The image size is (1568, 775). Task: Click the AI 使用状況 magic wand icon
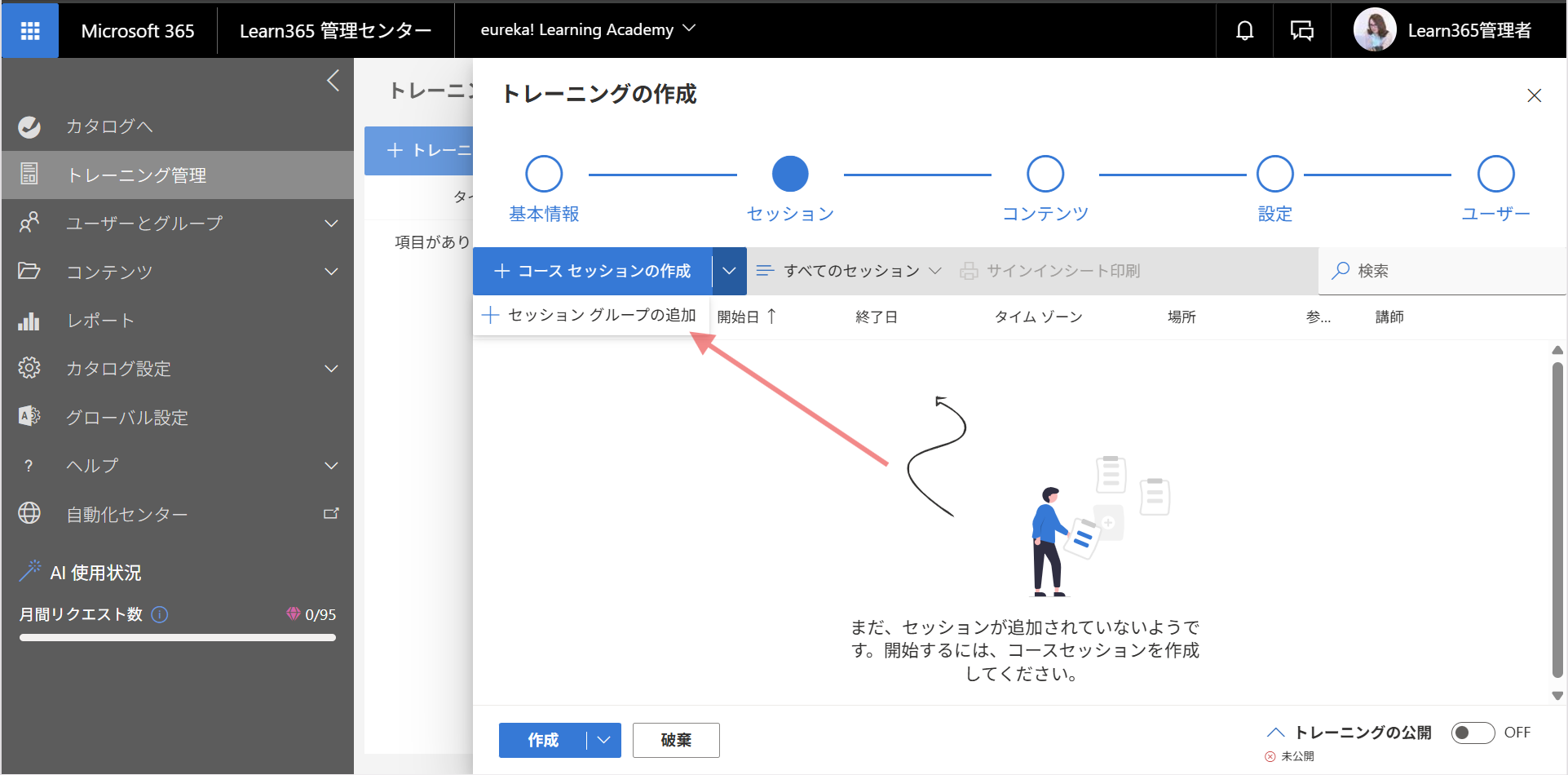click(x=30, y=571)
